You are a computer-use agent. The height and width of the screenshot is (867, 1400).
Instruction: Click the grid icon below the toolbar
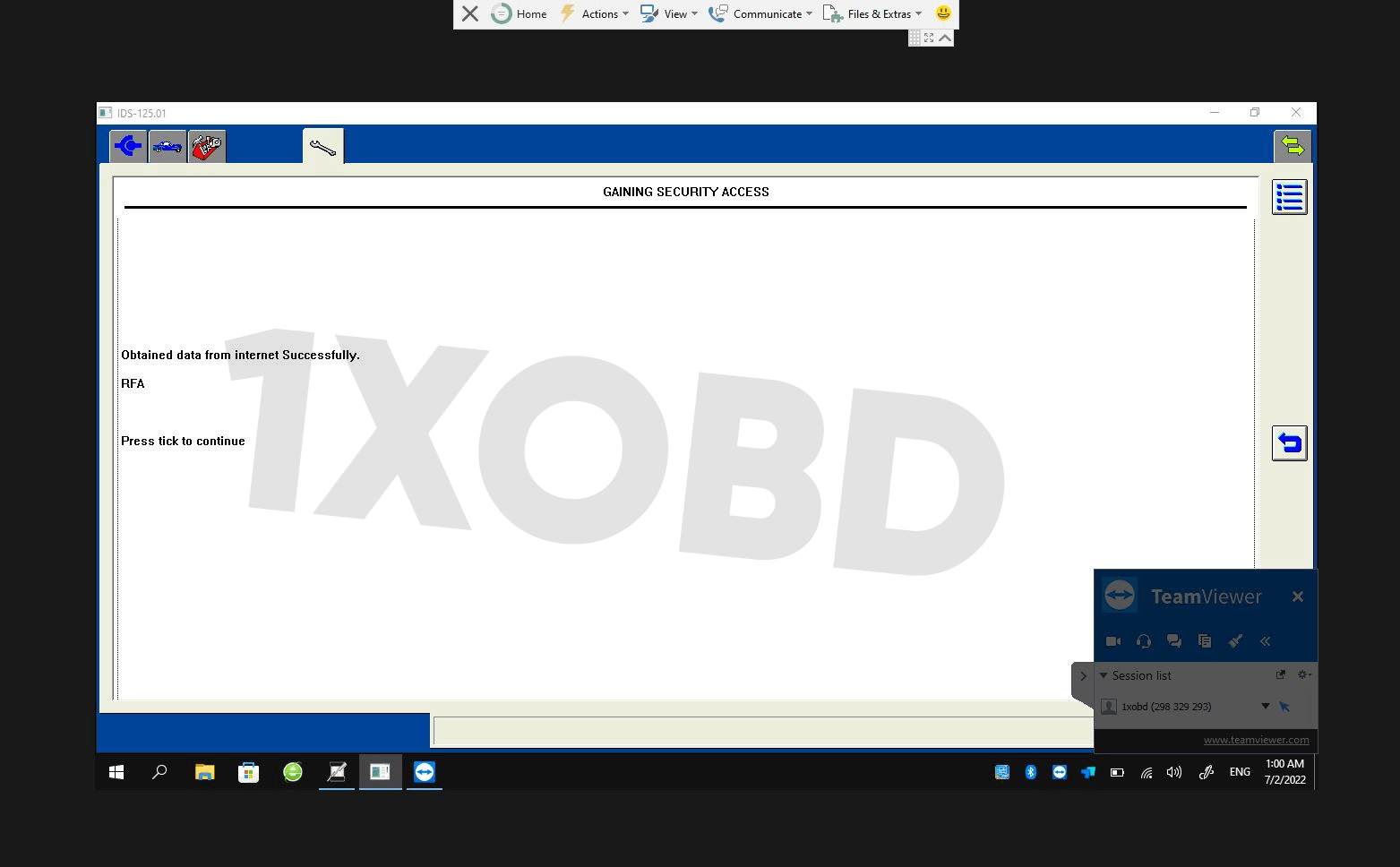point(915,38)
